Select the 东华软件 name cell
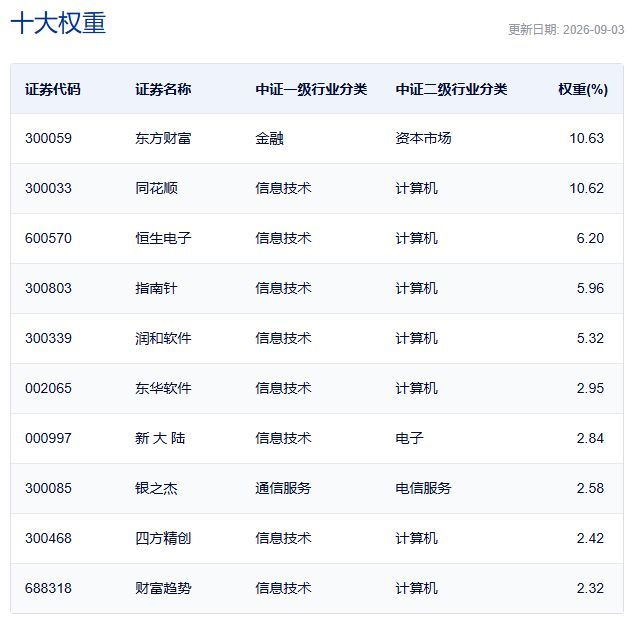This screenshot has width=630, height=618. (x=163, y=388)
